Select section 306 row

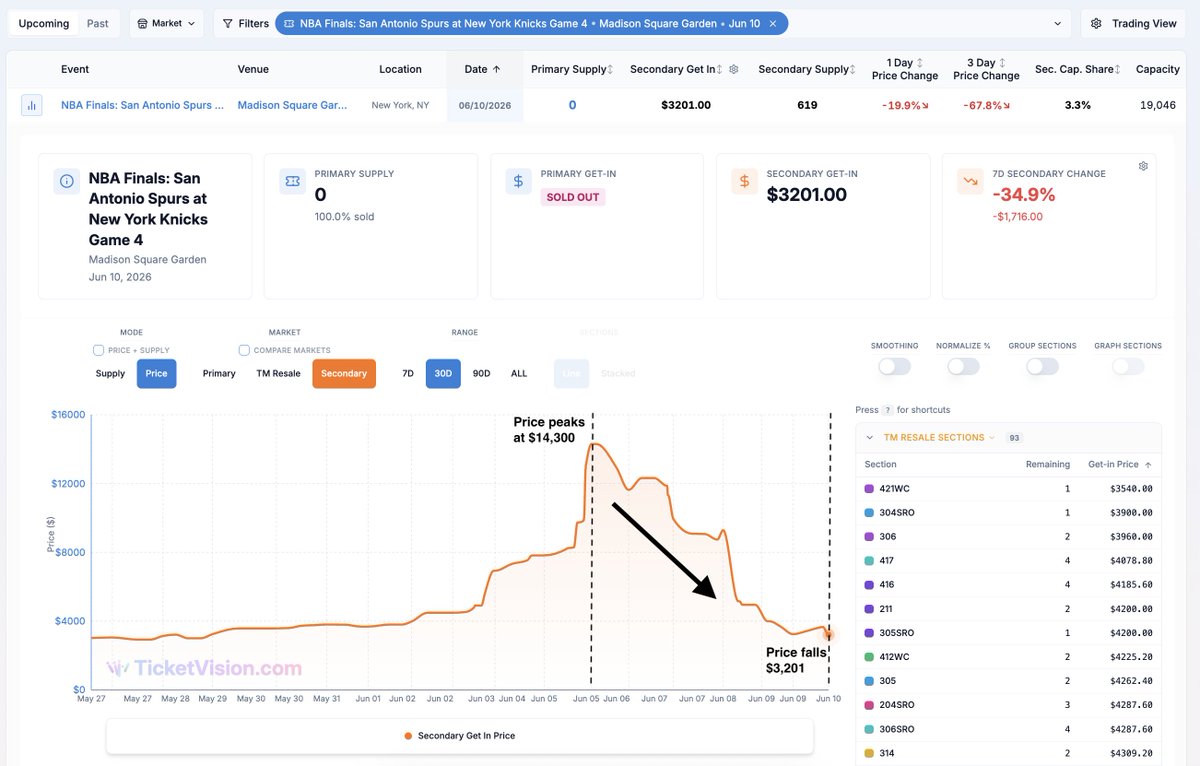(1008, 537)
